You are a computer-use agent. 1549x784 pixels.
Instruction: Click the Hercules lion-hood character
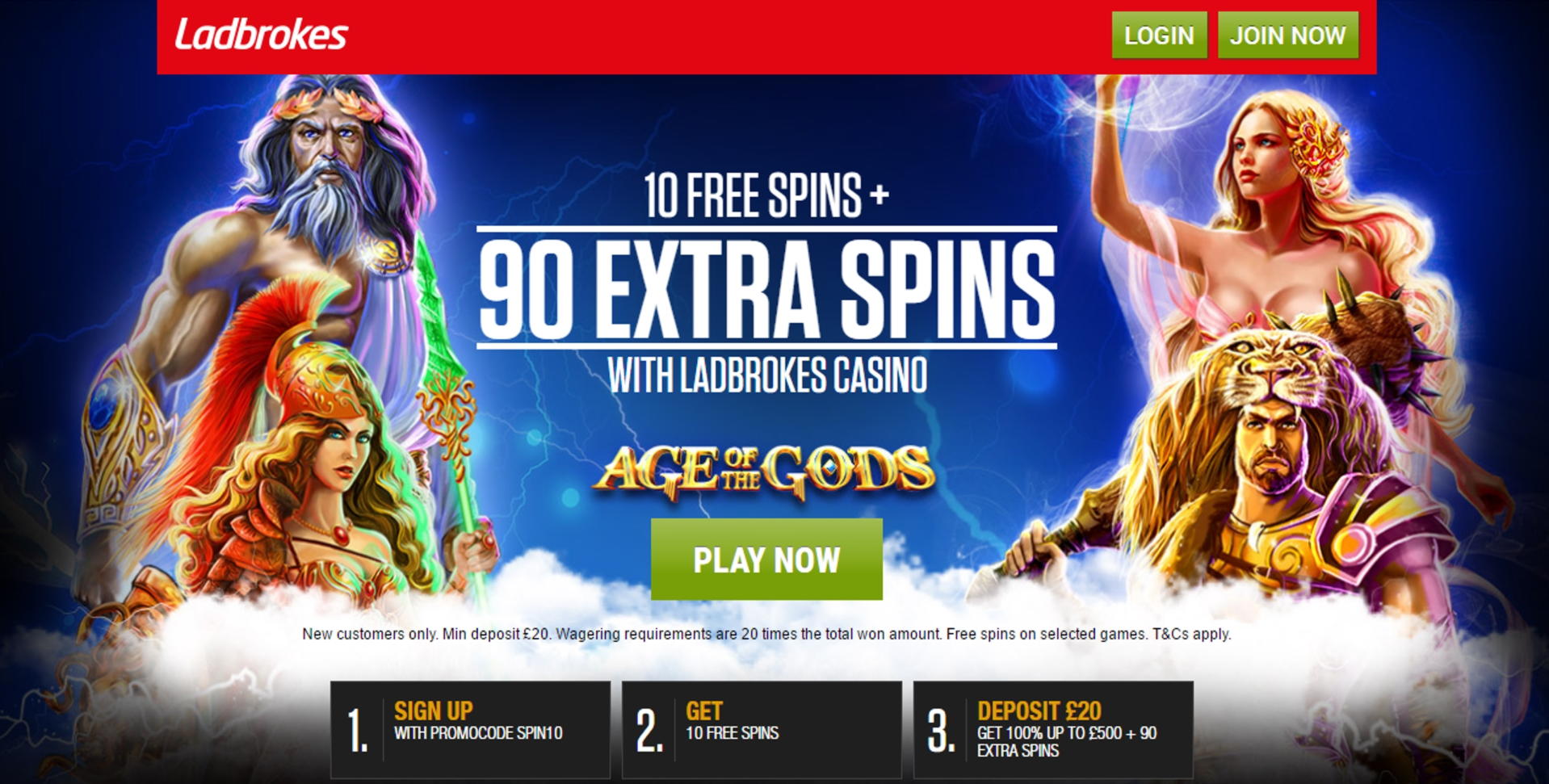tap(1260, 460)
